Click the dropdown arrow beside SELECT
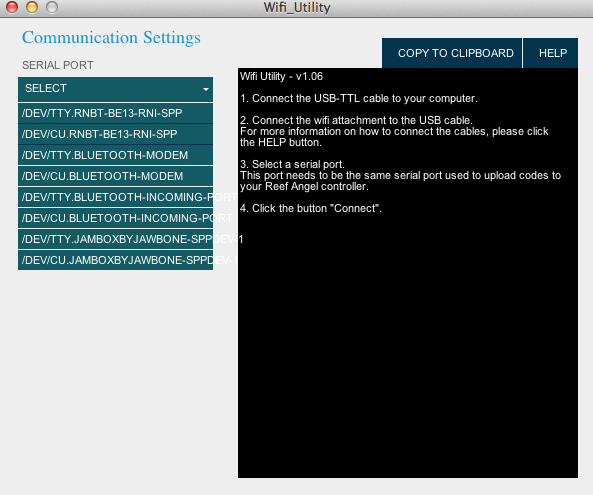Image resolution: width=593 pixels, height=495 pixels. coord(206,89)
